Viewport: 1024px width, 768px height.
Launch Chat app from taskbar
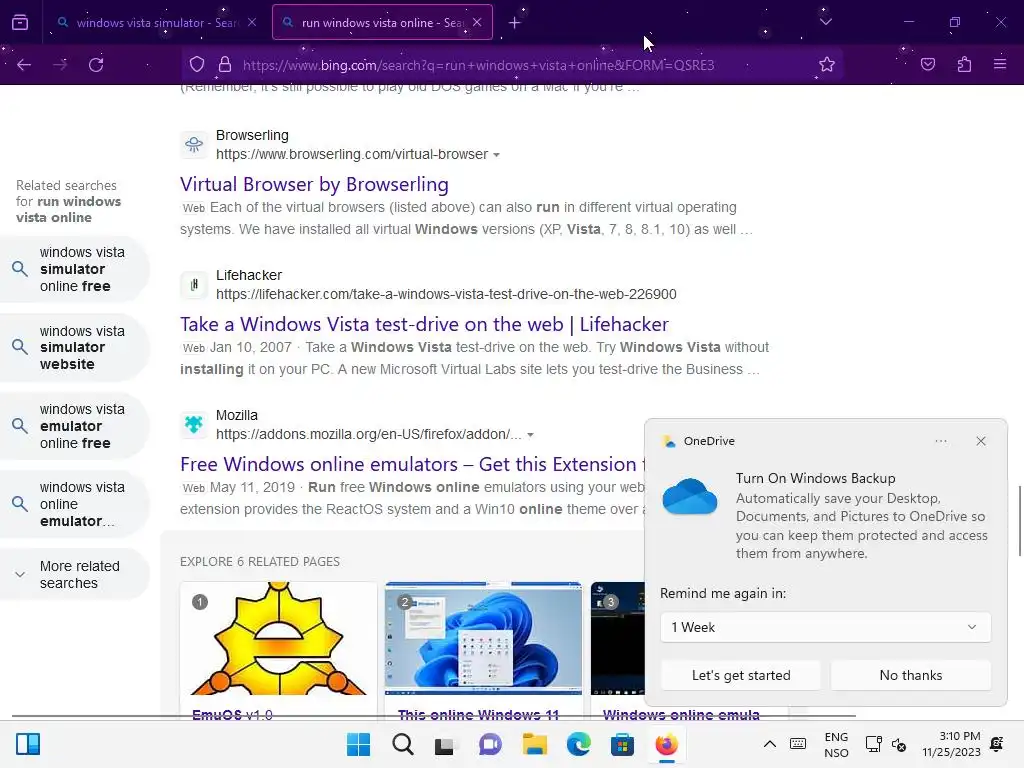click(x=490, y=744)
